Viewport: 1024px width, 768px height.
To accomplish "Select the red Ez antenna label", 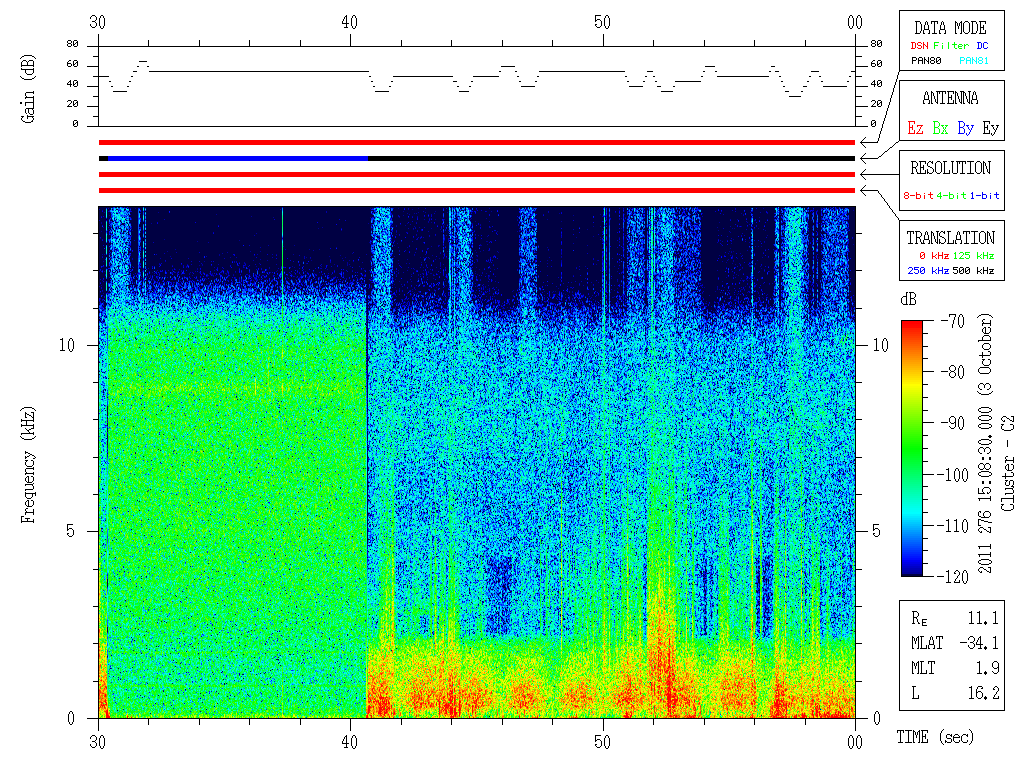I will 915,128.
